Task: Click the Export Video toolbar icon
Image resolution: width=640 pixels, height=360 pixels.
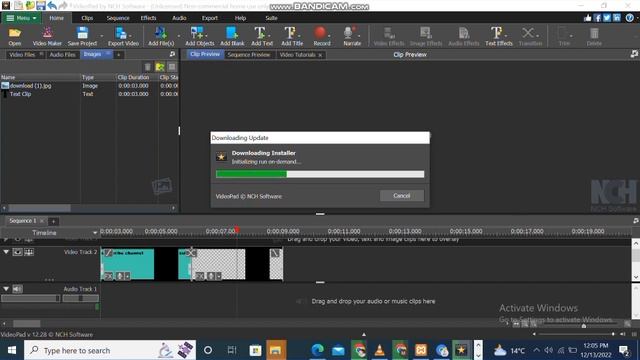Action: (123, 36)
